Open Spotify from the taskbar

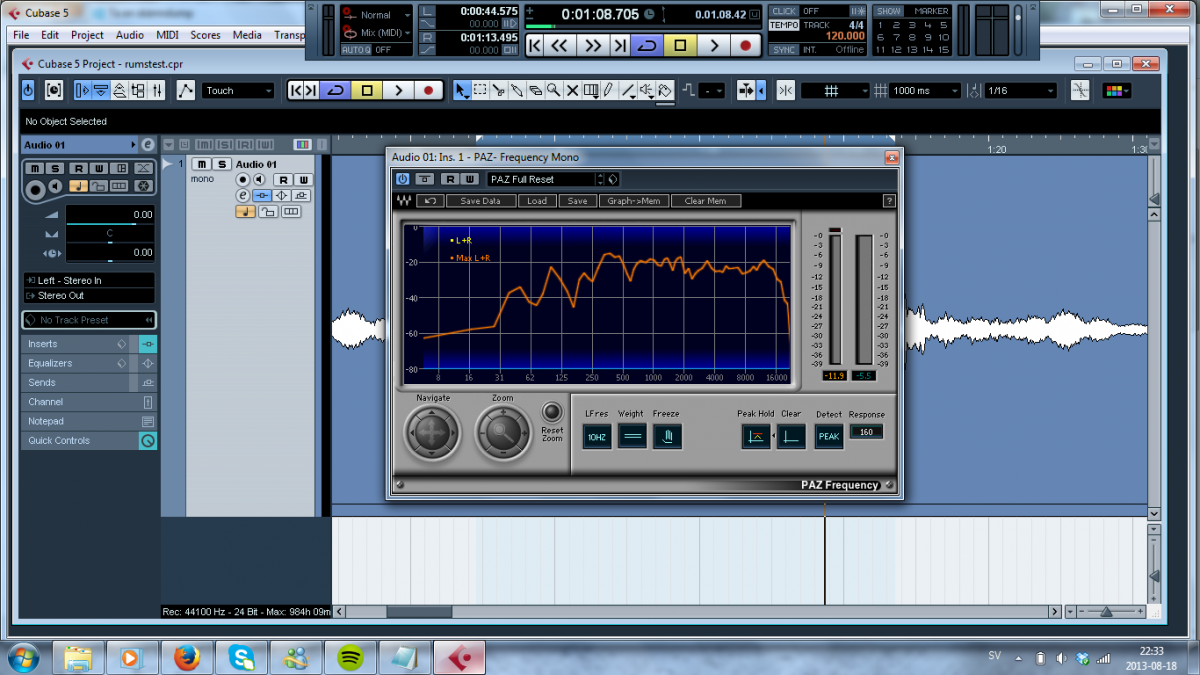click(350, 657)
